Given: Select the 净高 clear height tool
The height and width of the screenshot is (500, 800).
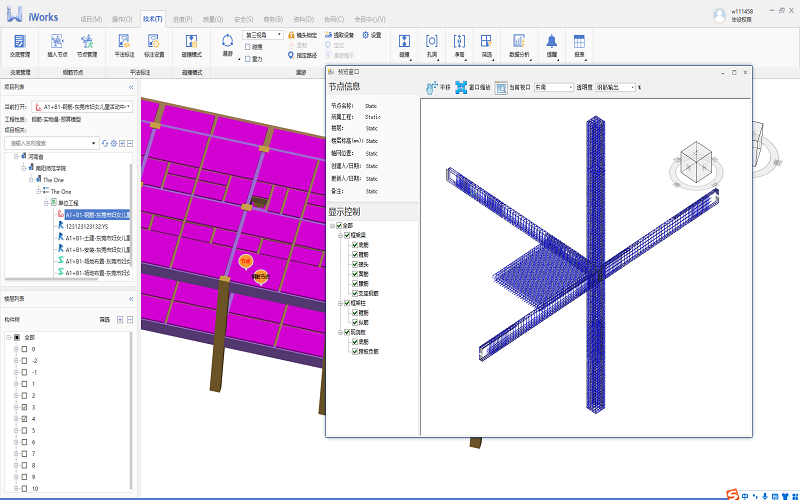Looking at the screenshot, I should click(x=459, y=45).
